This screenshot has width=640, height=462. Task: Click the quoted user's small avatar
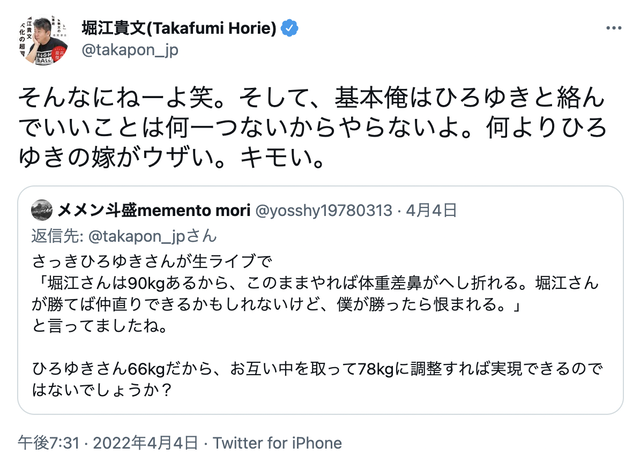point(41,210)
